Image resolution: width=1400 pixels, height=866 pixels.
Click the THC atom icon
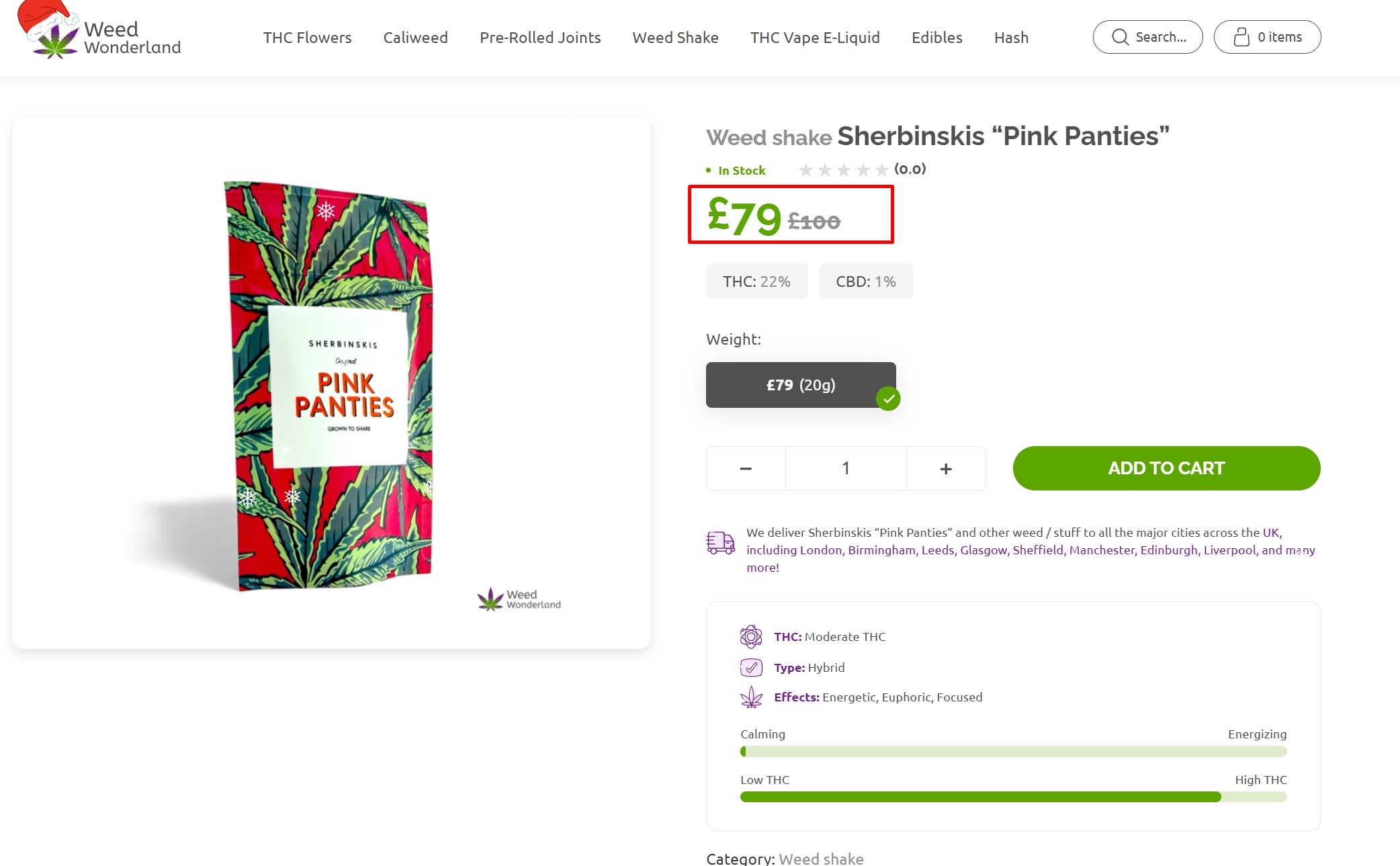(x=751, y=636)
